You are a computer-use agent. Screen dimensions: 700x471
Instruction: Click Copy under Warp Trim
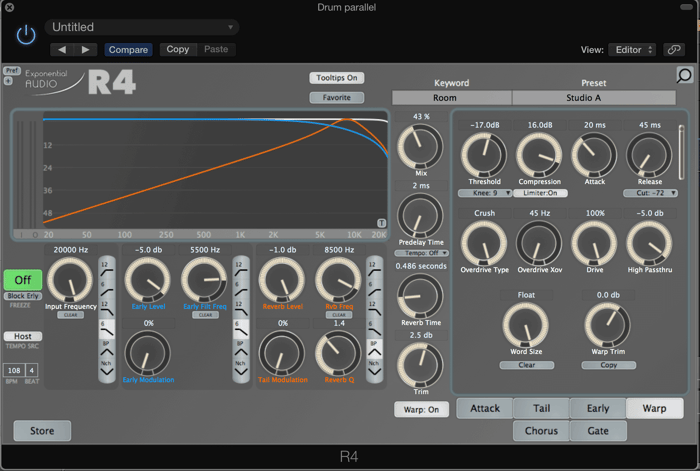(608, 365)
